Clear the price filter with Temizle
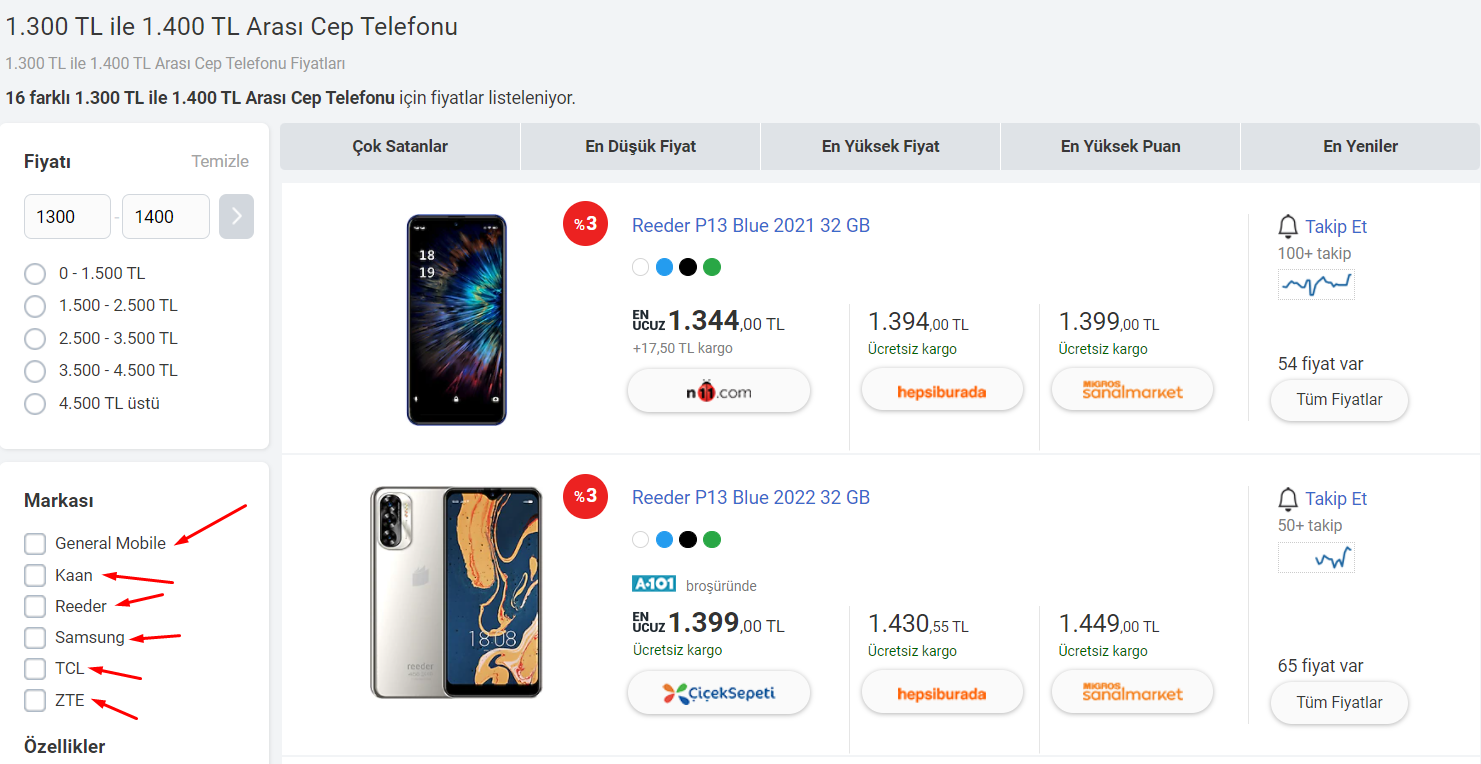 click(x=220, y=161)
